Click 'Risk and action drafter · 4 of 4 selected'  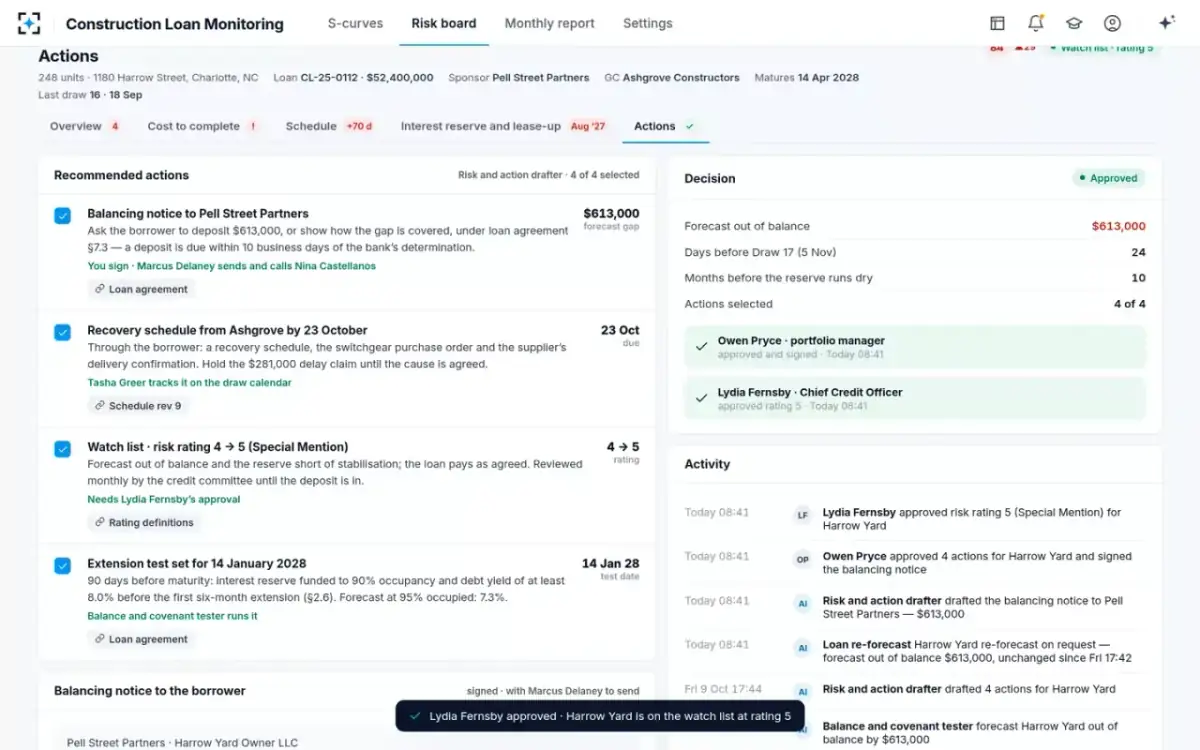tap(548, 175)
